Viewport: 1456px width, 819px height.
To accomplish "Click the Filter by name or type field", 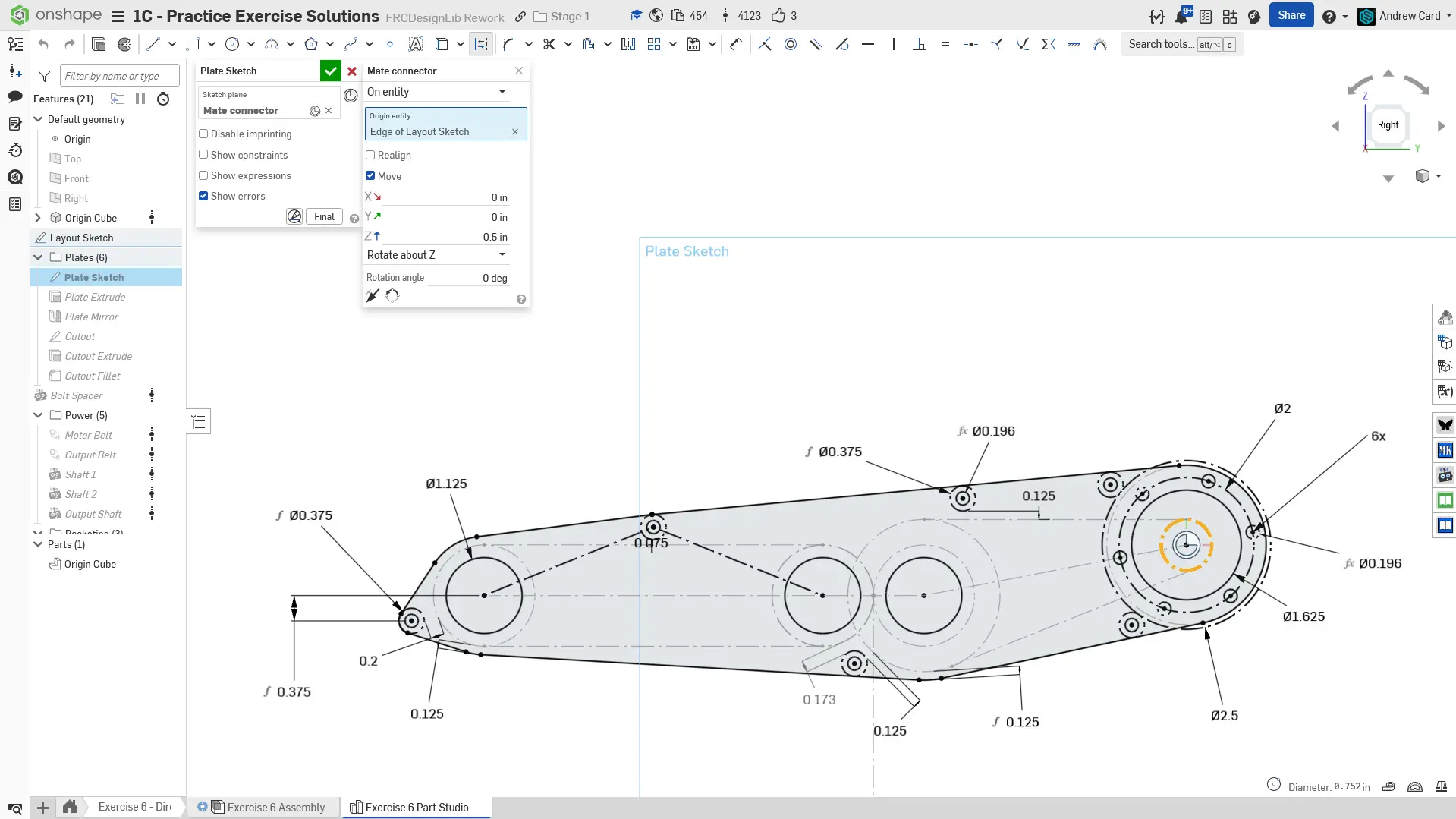I will 119,76.
